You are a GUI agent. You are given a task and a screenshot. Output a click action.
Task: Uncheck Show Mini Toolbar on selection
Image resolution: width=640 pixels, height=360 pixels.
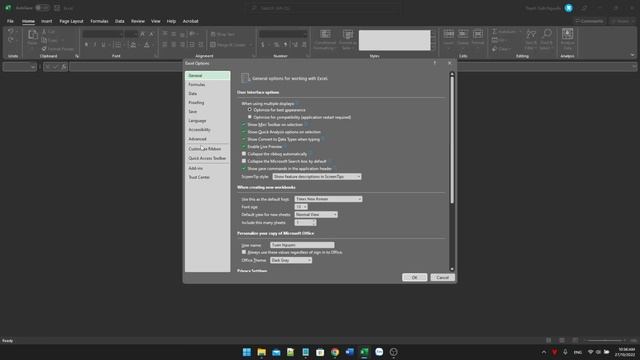pos(244,124)
